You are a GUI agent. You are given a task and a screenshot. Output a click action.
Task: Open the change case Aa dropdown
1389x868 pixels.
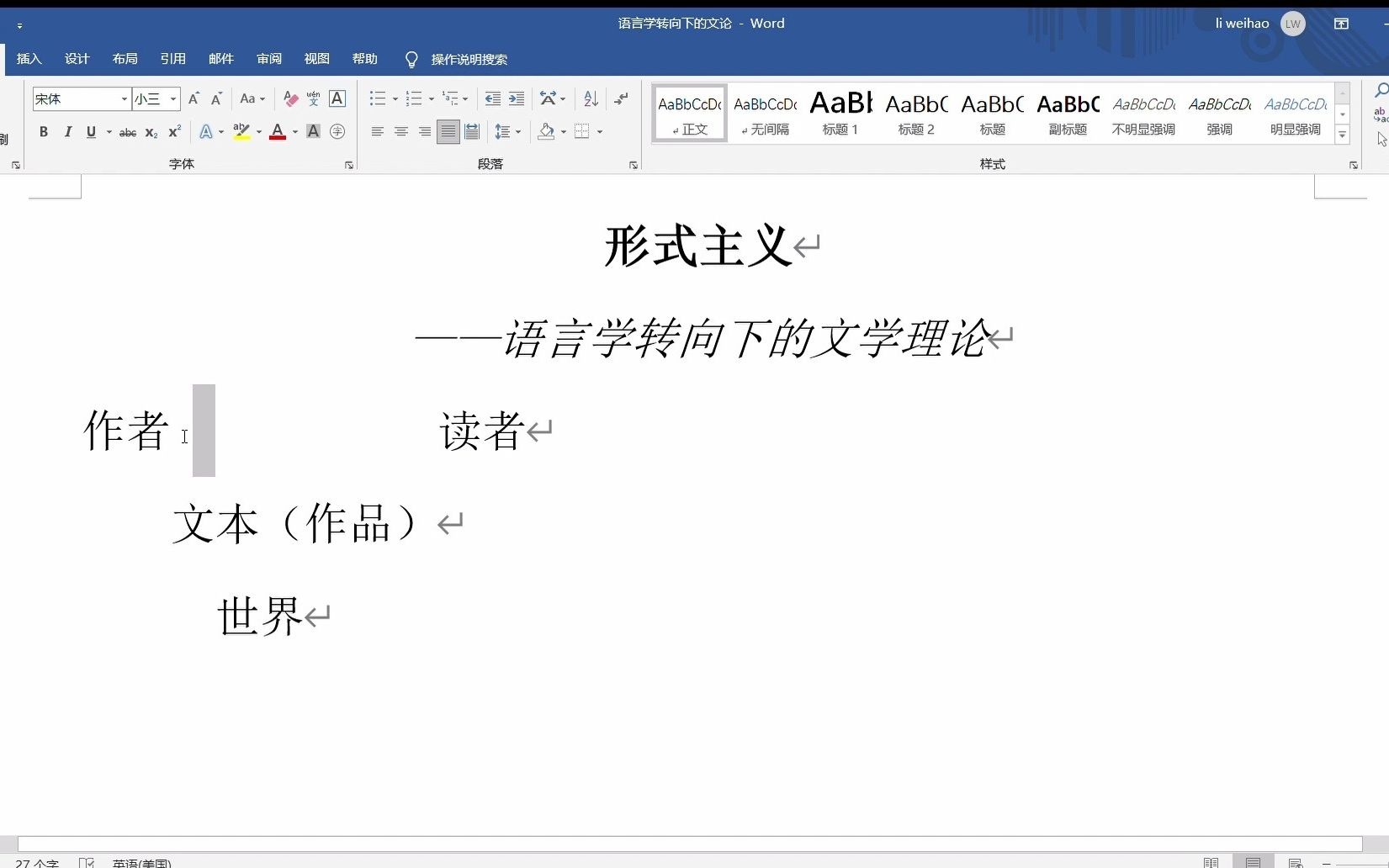coord(252,98)
